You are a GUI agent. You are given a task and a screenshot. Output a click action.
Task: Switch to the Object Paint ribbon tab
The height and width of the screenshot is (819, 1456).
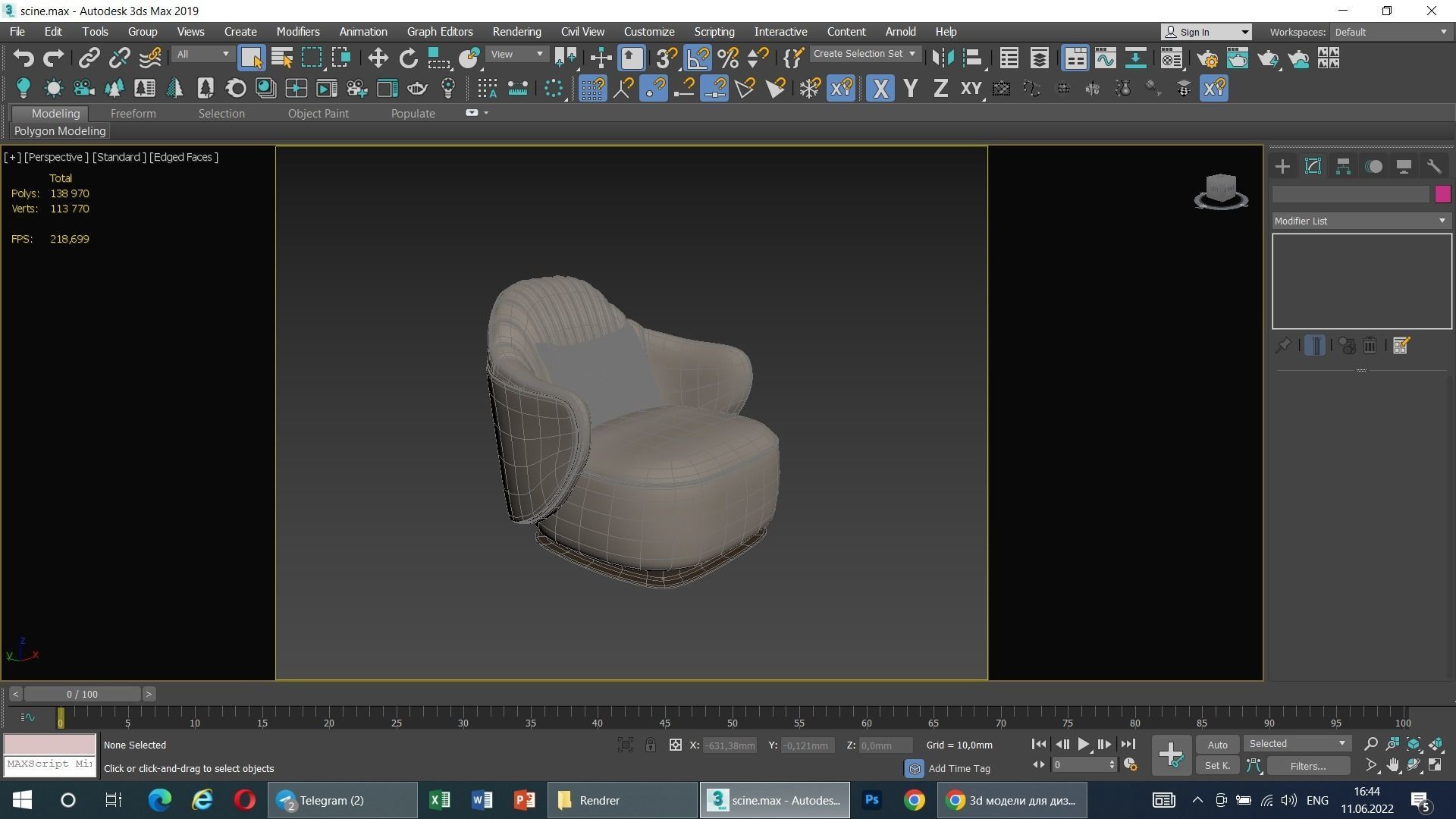318,114
